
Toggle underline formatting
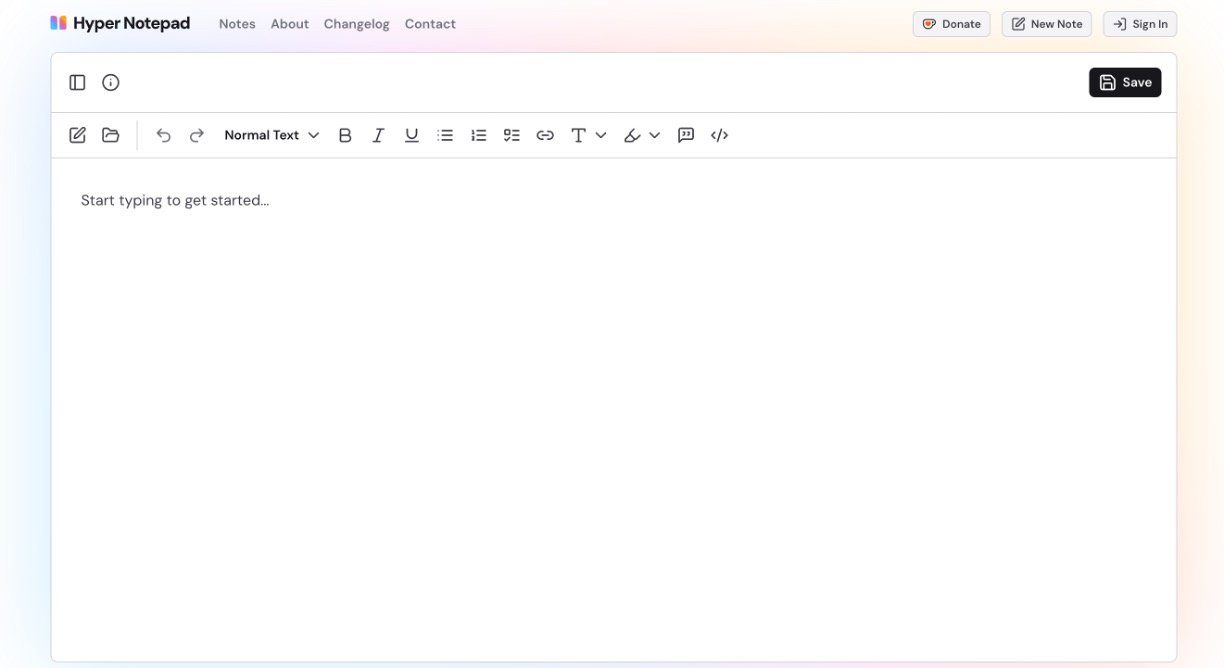tap(411, 134)
